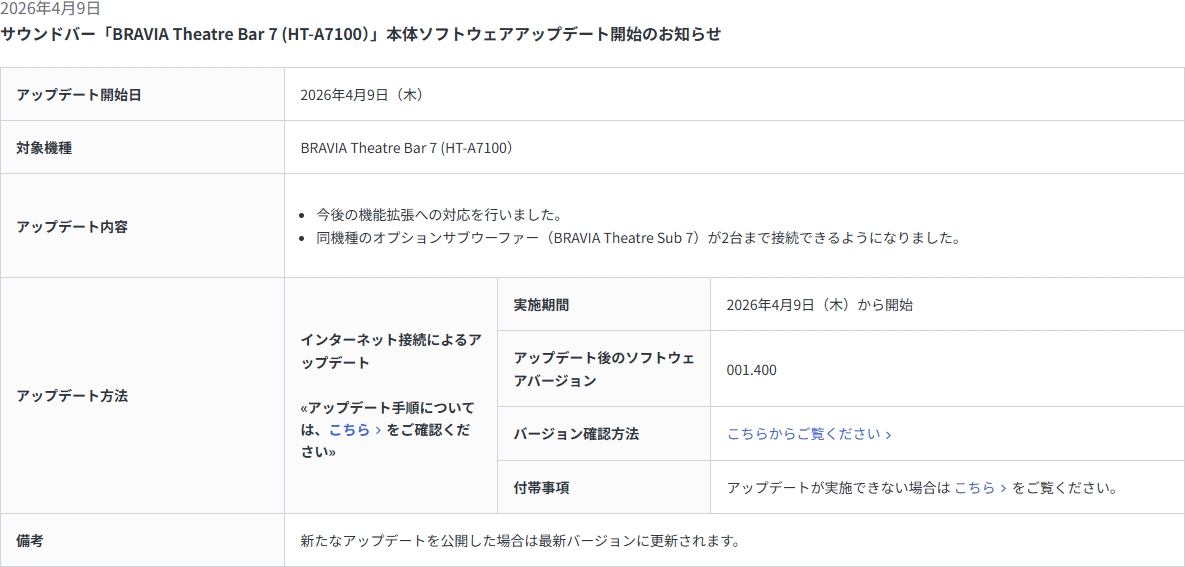1185x567 pixels.
Task: Click the 2026年4月9日（木）から開始 period value
Action: click(x=819, y=305)
